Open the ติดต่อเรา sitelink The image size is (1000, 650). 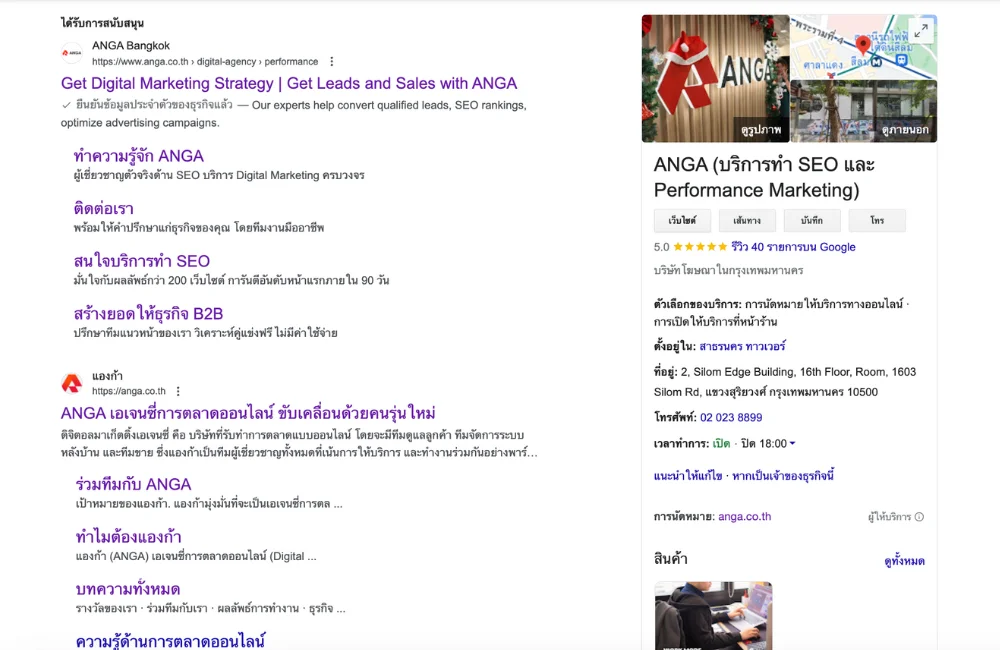(103, 209)
